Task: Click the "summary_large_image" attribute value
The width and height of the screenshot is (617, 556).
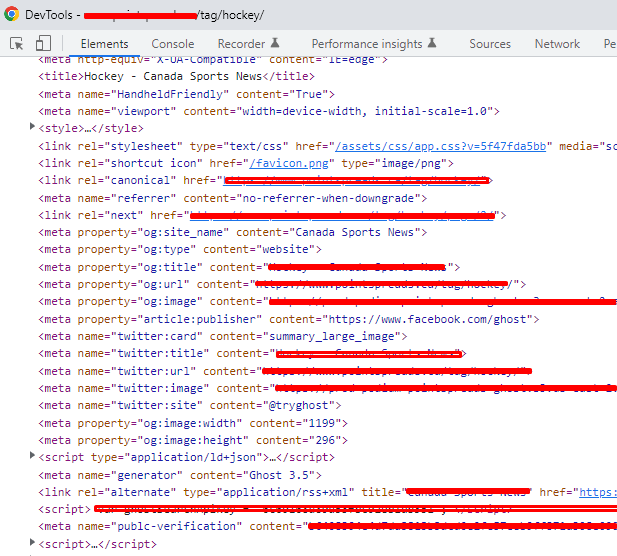Action: tap(332, 336)
